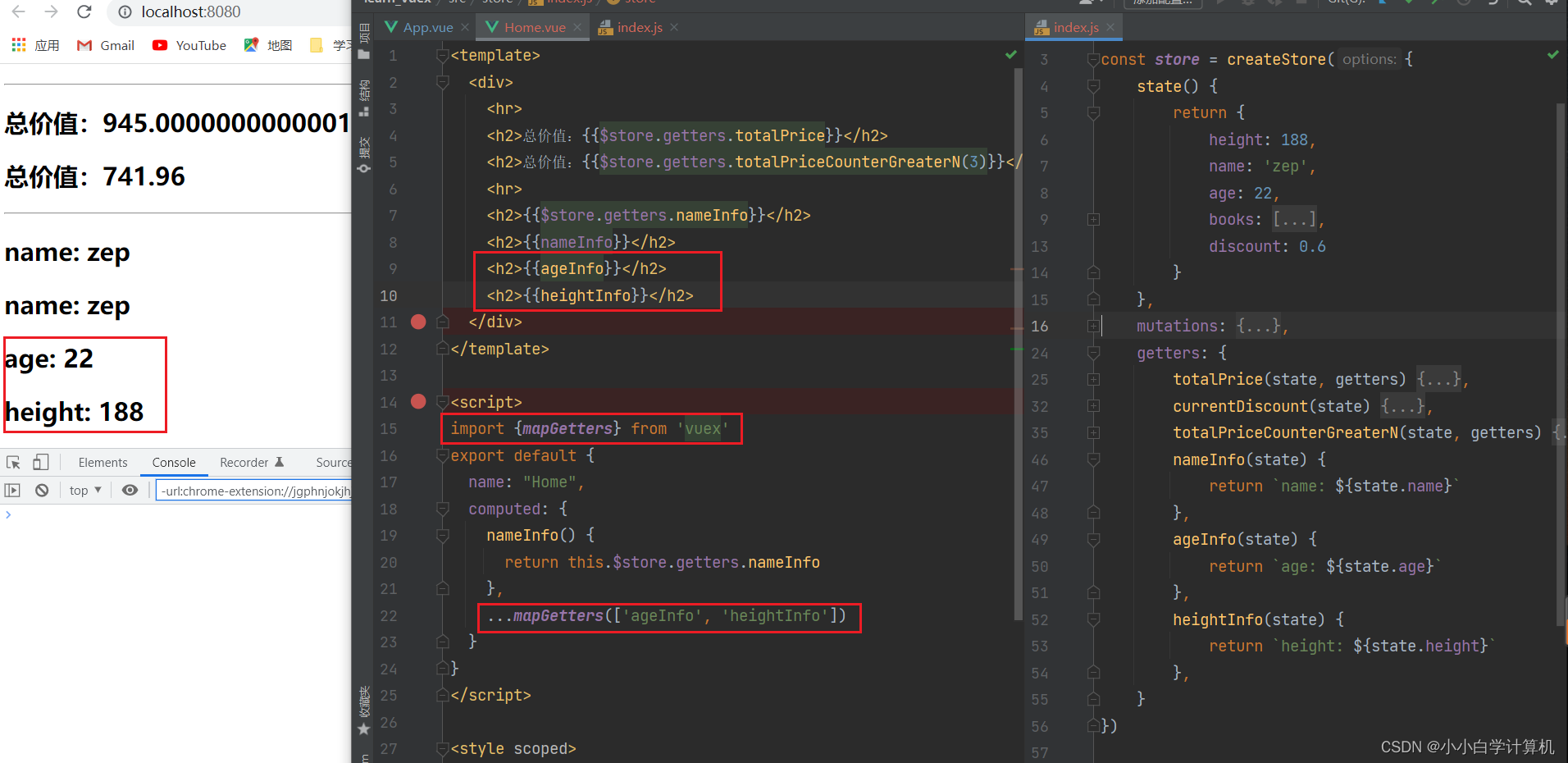Click the inspection checkmark in Home.vue editor
The image size is (1568, 763).
click(x=1011, y=55)
